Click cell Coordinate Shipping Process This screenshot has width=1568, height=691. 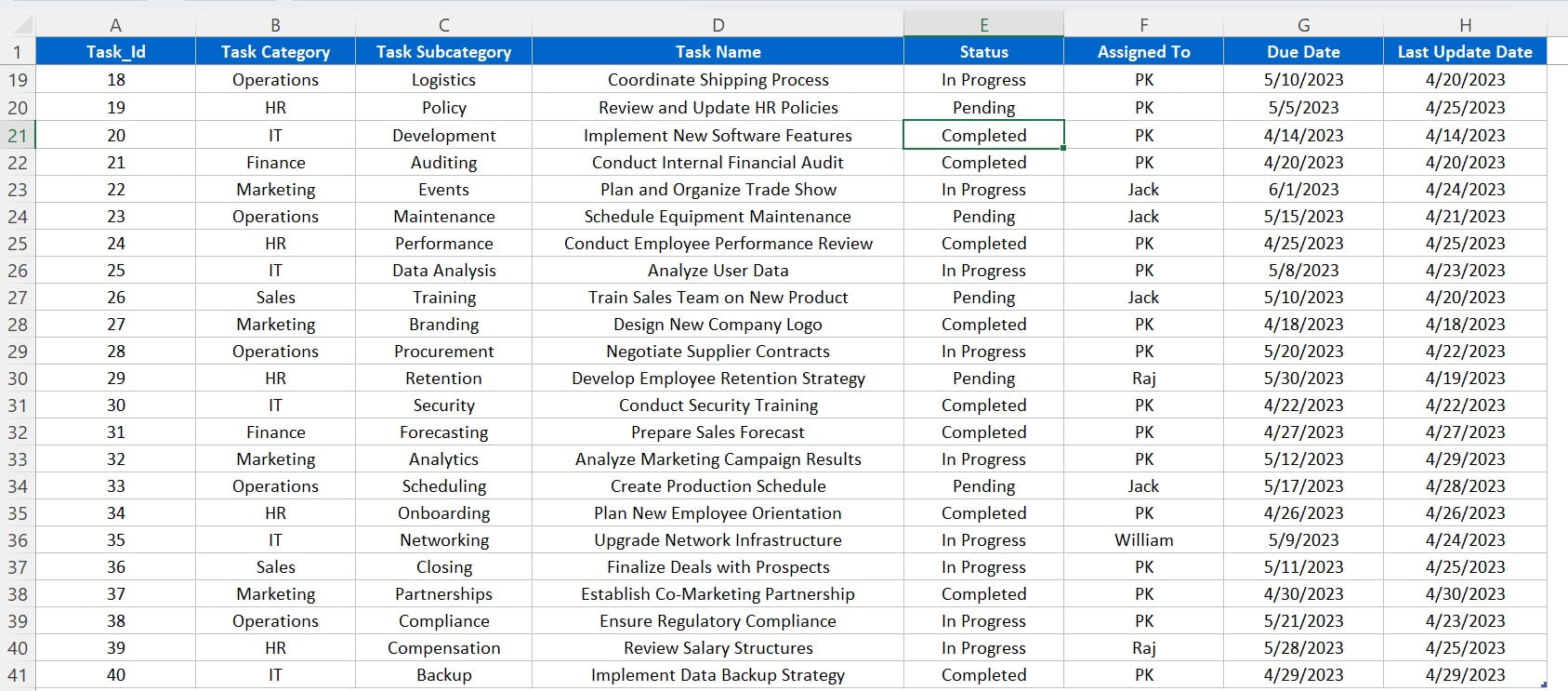718,80
